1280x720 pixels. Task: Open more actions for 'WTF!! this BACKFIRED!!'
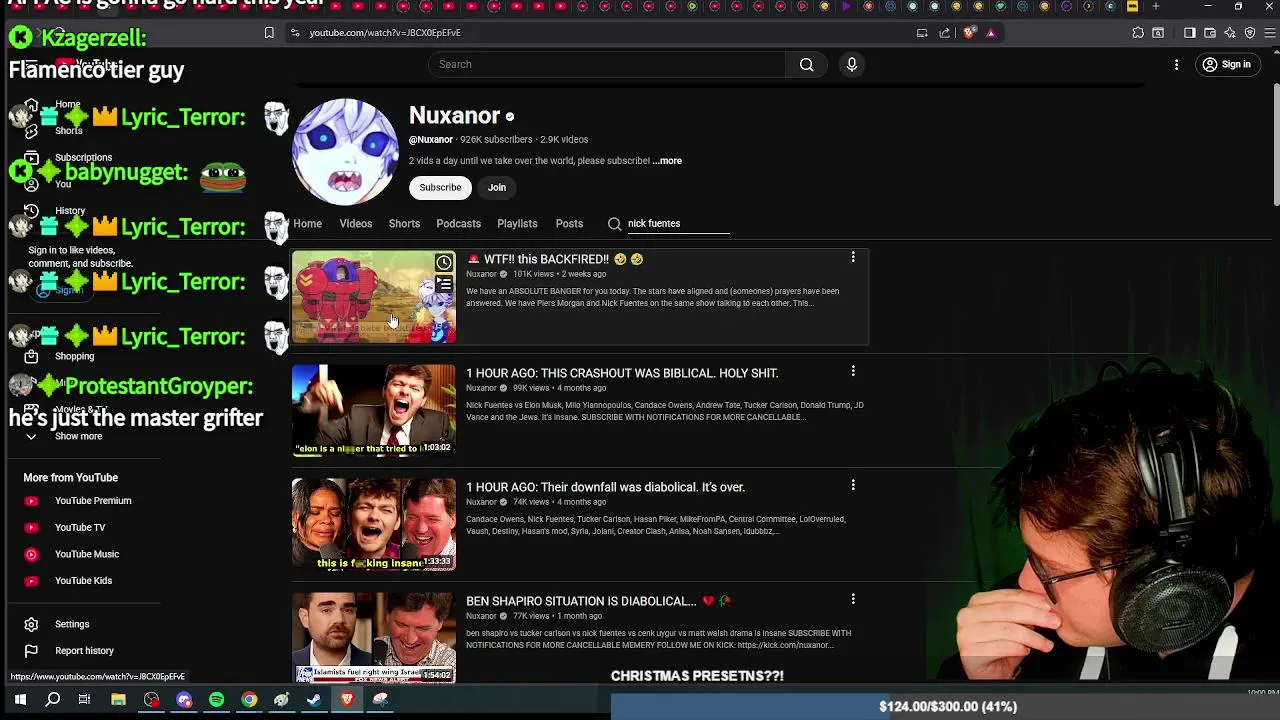[x=853, y=258]
